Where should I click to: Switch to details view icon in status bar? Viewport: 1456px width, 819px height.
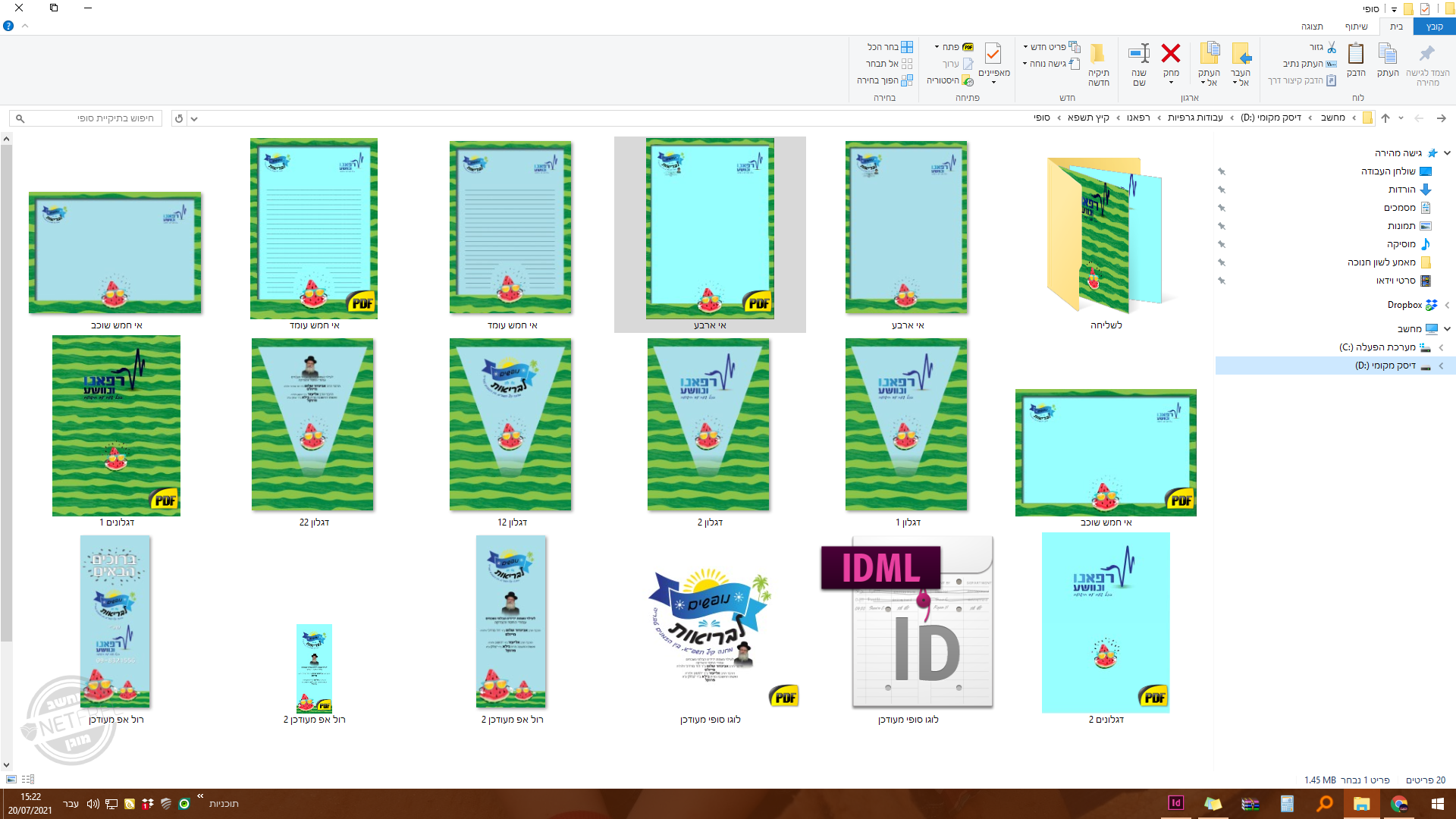[28, 780]
